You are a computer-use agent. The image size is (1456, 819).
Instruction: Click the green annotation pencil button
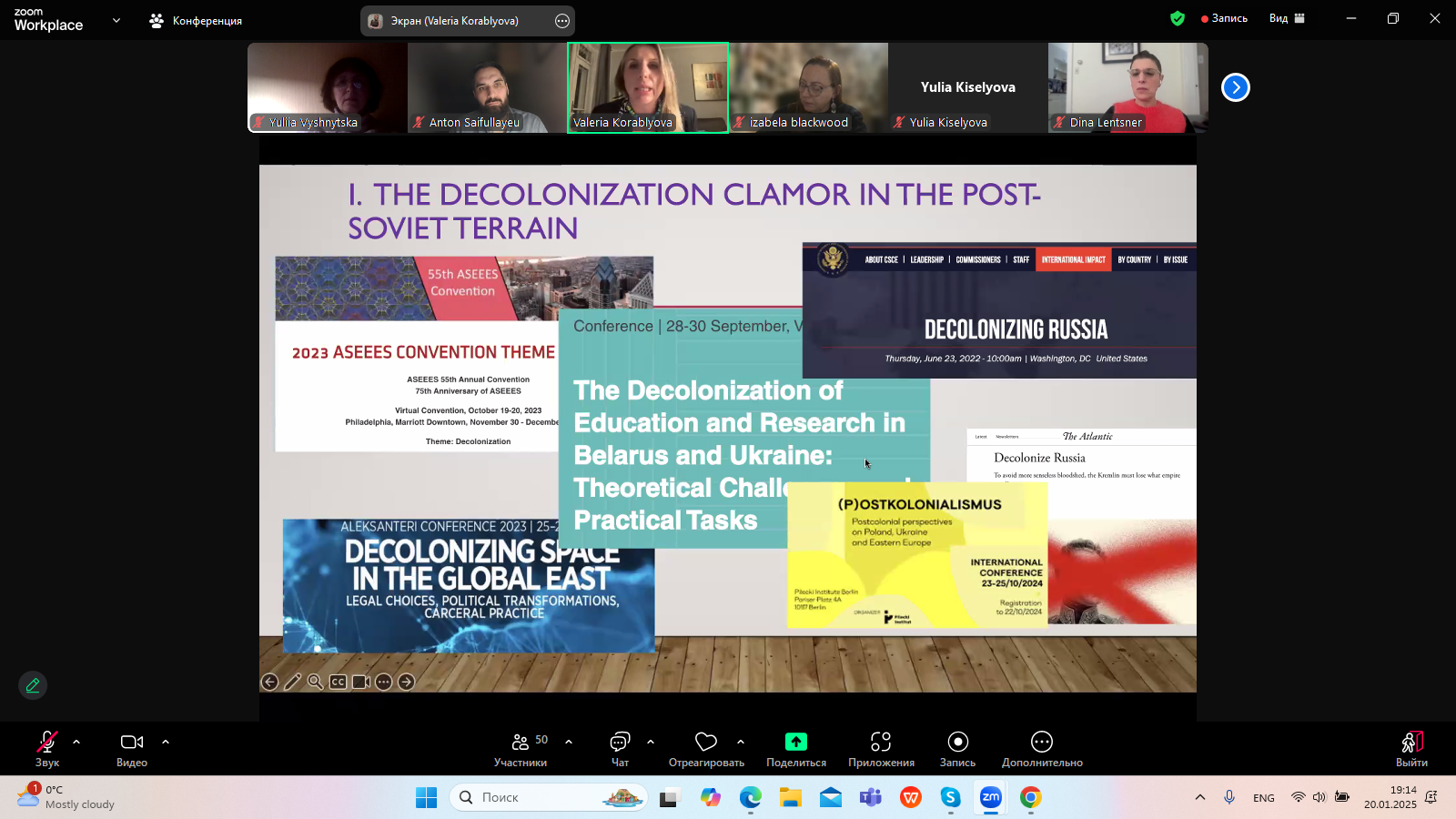click(x=33, y=685)
